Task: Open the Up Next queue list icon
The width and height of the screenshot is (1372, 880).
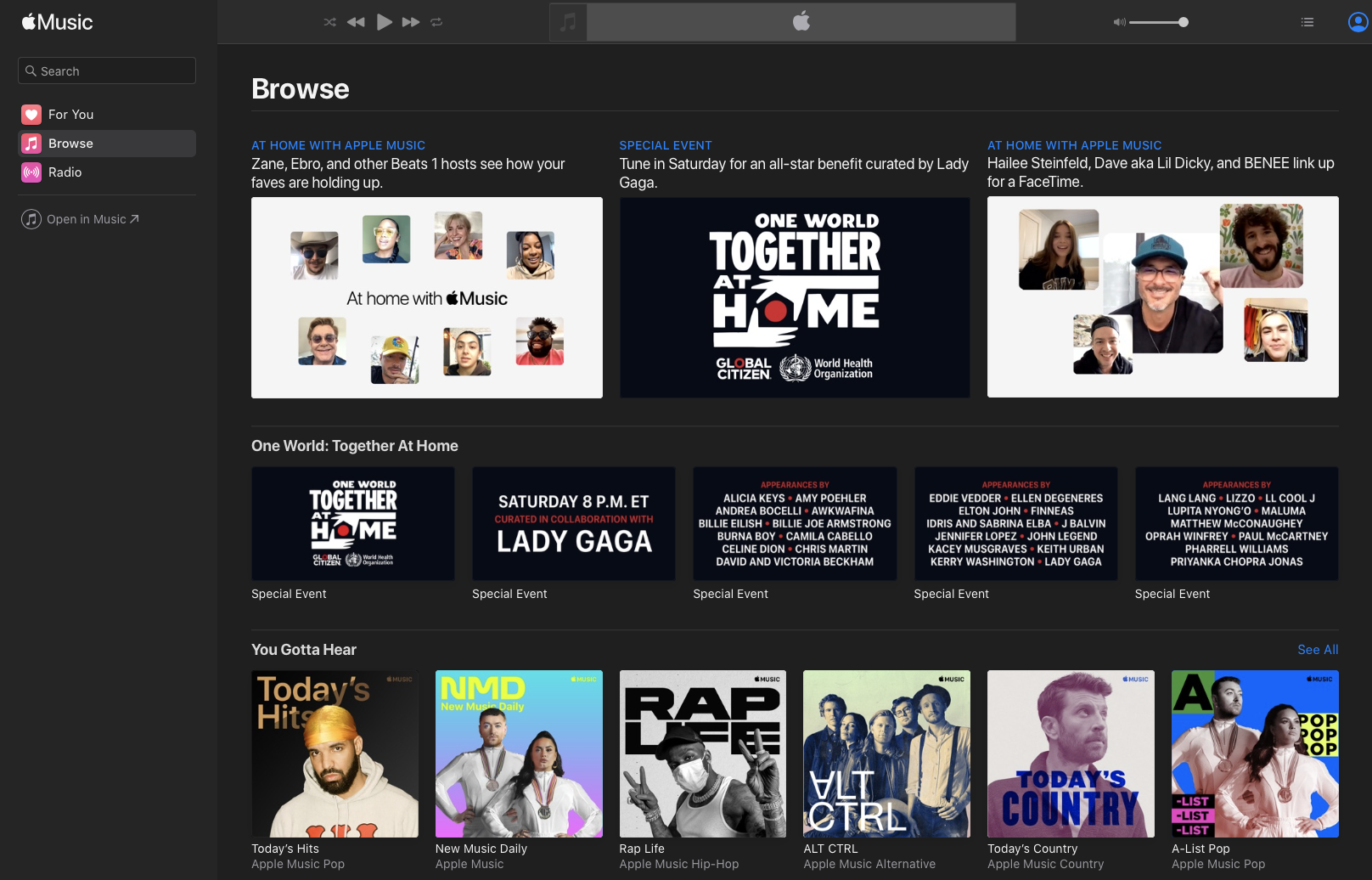Action: tap(1307, 22)
